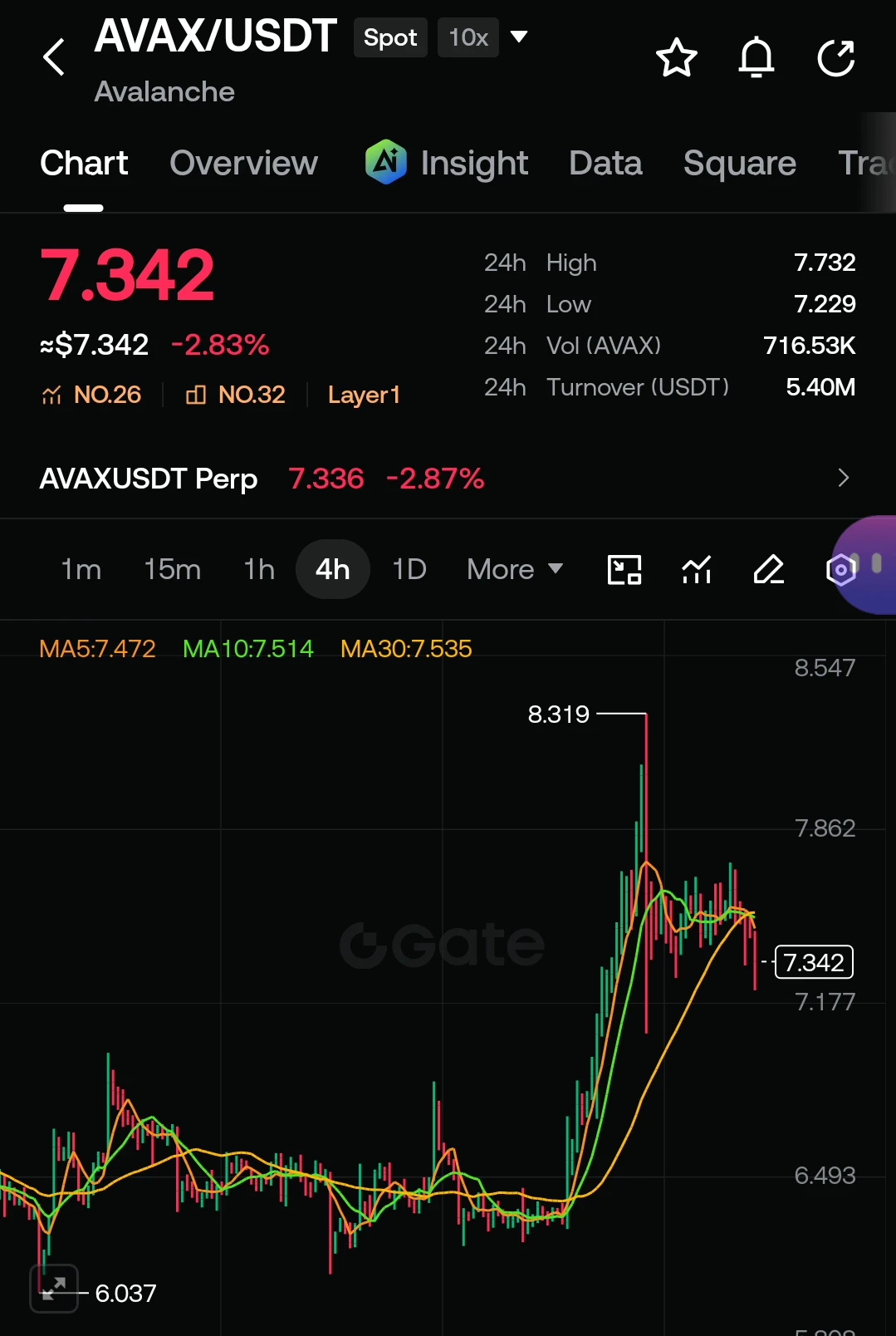Select the 1m timeframe
Viewport: 896px width, 1336px height.
[x=81, y=570]
